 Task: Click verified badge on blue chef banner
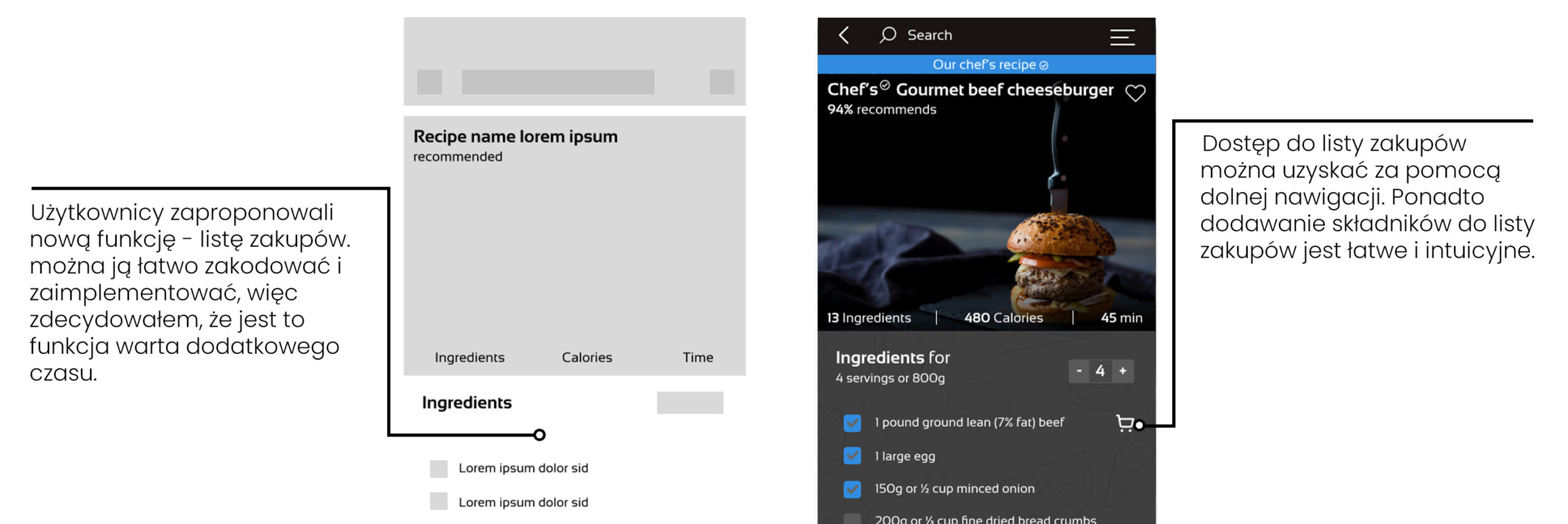coord(1044,65)
